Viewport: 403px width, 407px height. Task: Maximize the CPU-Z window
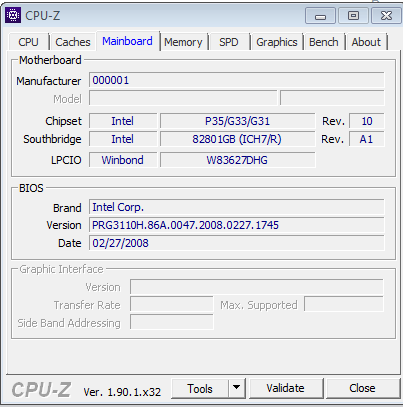[353, 16]
